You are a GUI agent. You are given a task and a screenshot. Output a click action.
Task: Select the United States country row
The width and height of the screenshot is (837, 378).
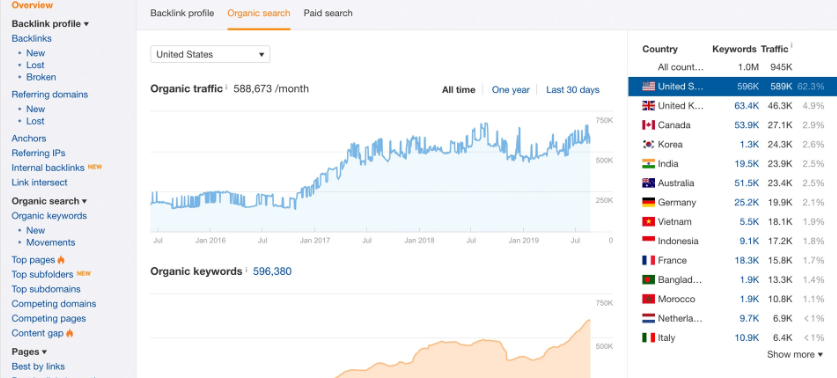click(x=732, y=86)
